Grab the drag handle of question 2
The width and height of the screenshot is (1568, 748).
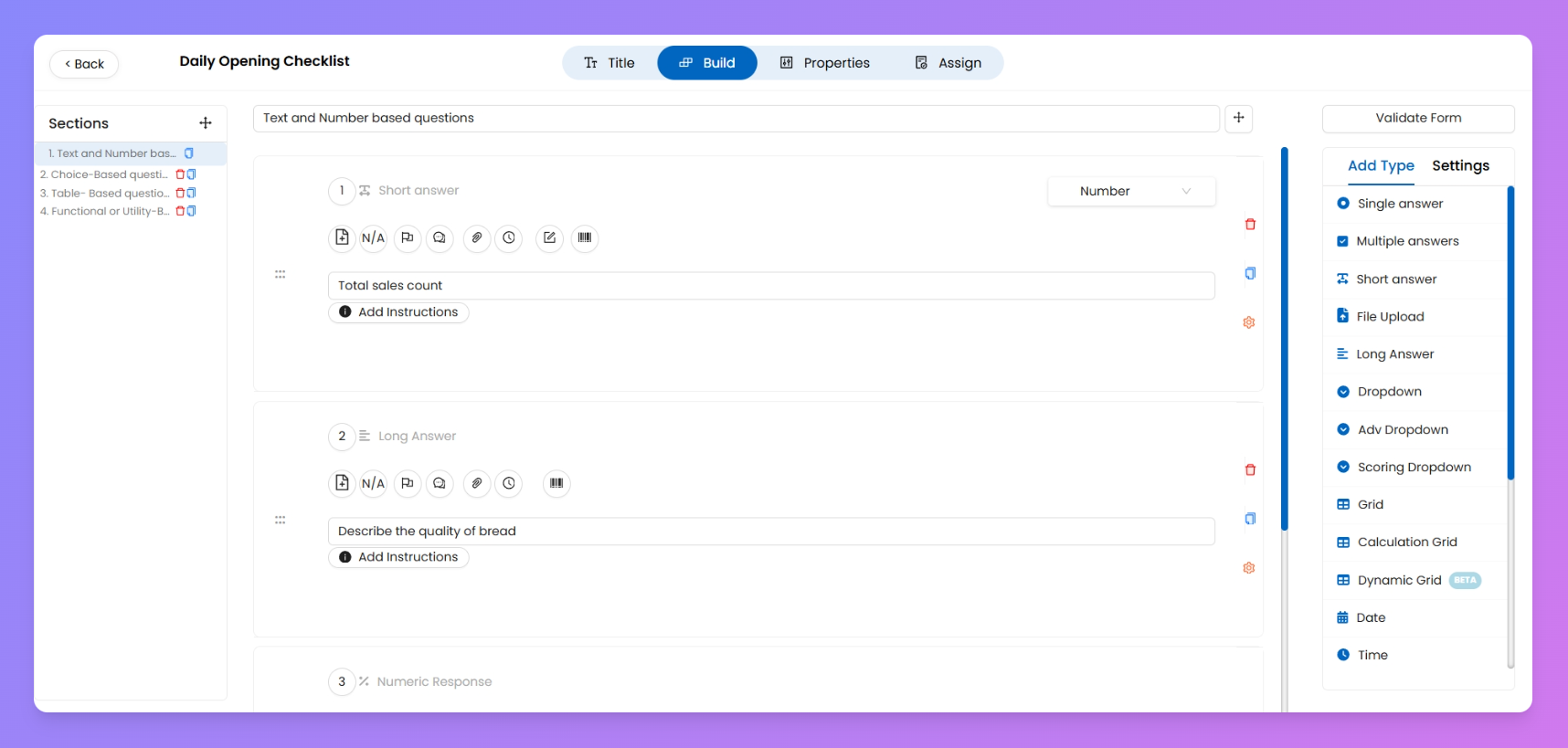pos(281,520)
